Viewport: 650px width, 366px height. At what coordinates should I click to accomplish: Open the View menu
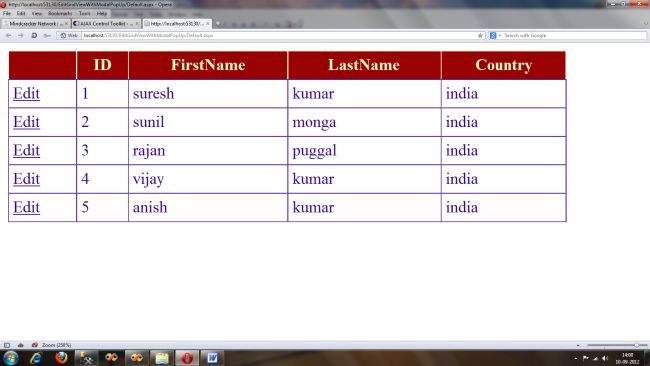(37, 13)
